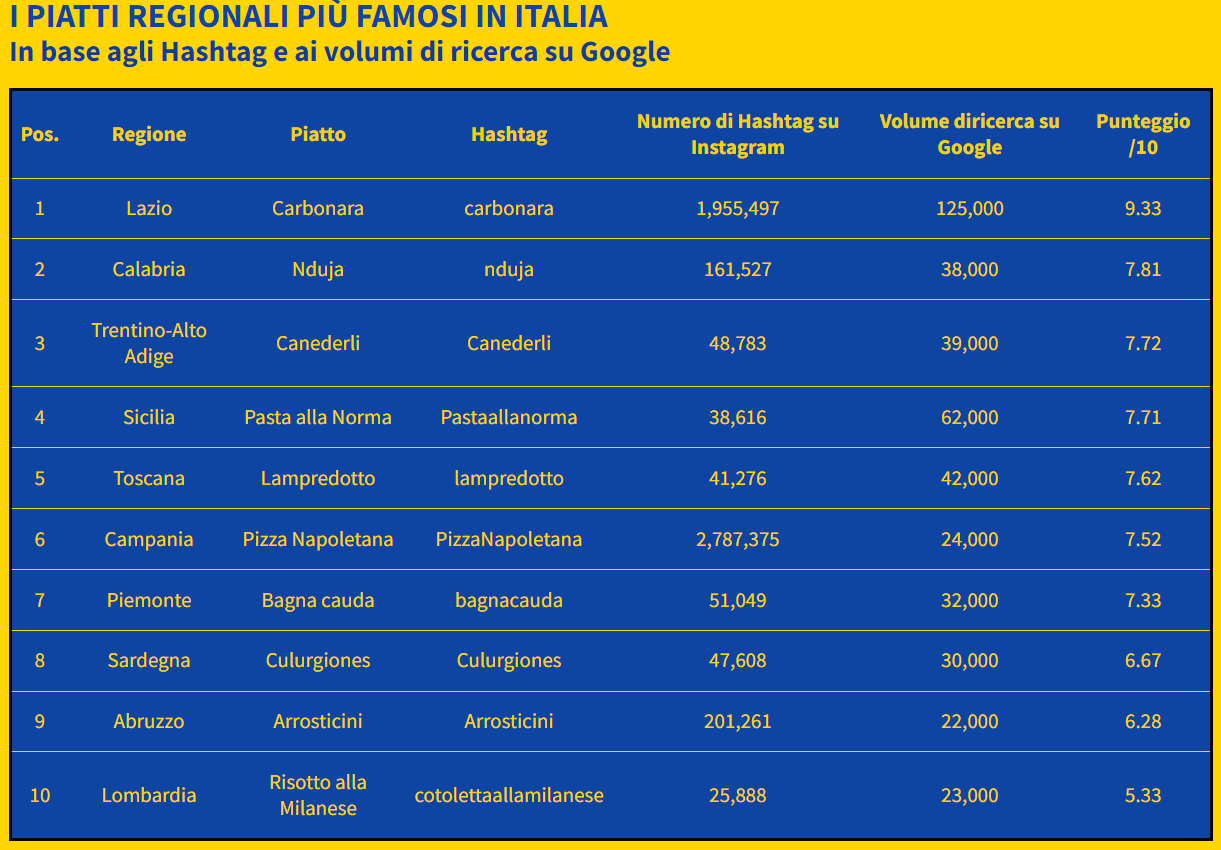Select the 'lampredotto' hashtag cell
The width and height of the screenshot is (1221, 850).
509,478
